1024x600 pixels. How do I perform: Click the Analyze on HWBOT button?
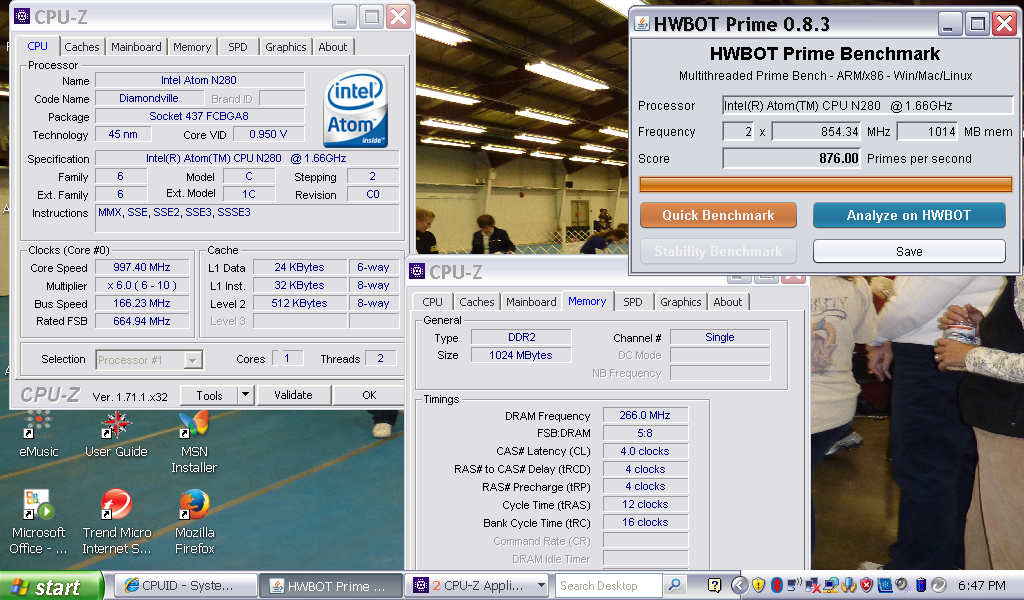point(909,215)
